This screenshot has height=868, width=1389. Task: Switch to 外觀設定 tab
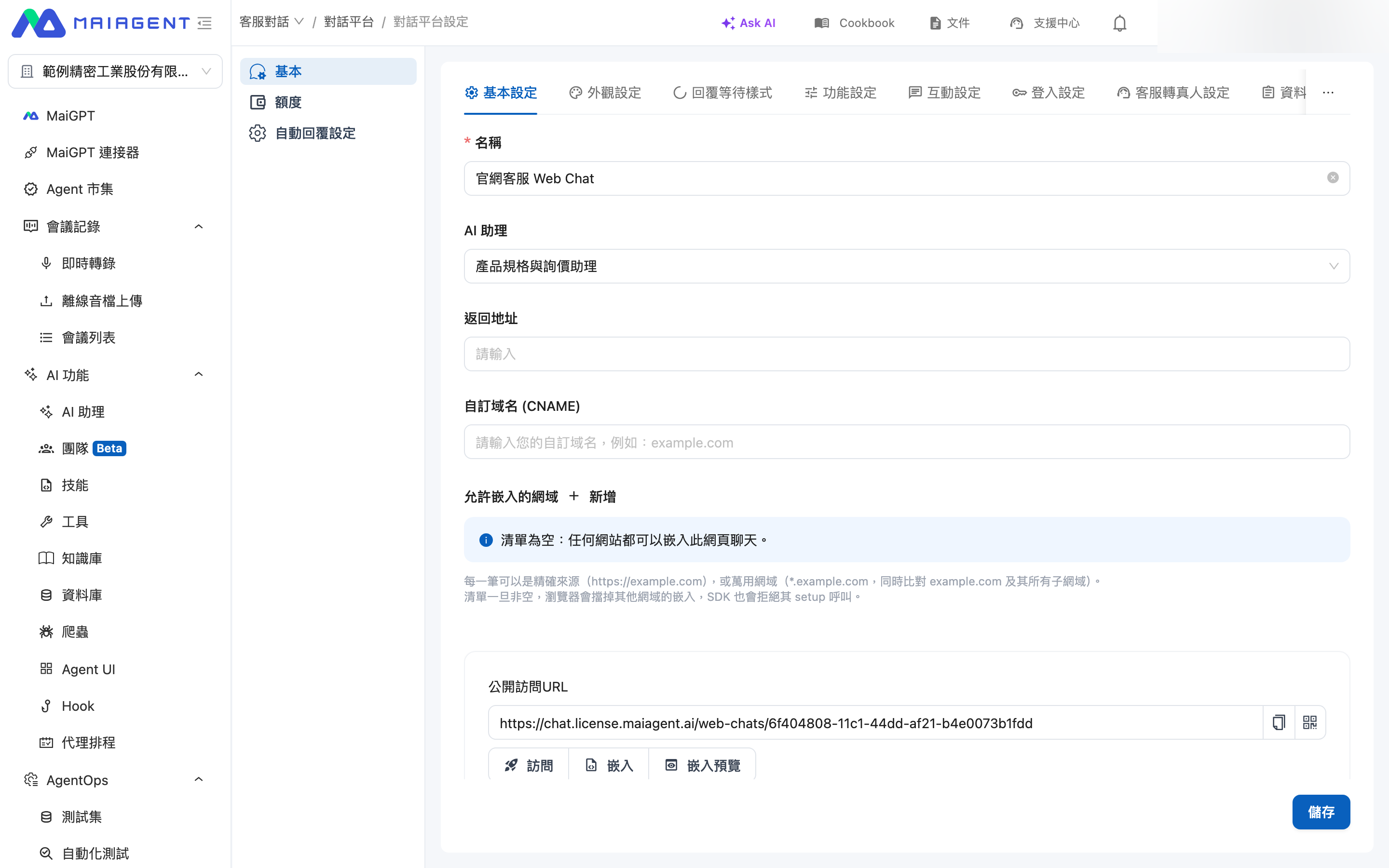605,93
